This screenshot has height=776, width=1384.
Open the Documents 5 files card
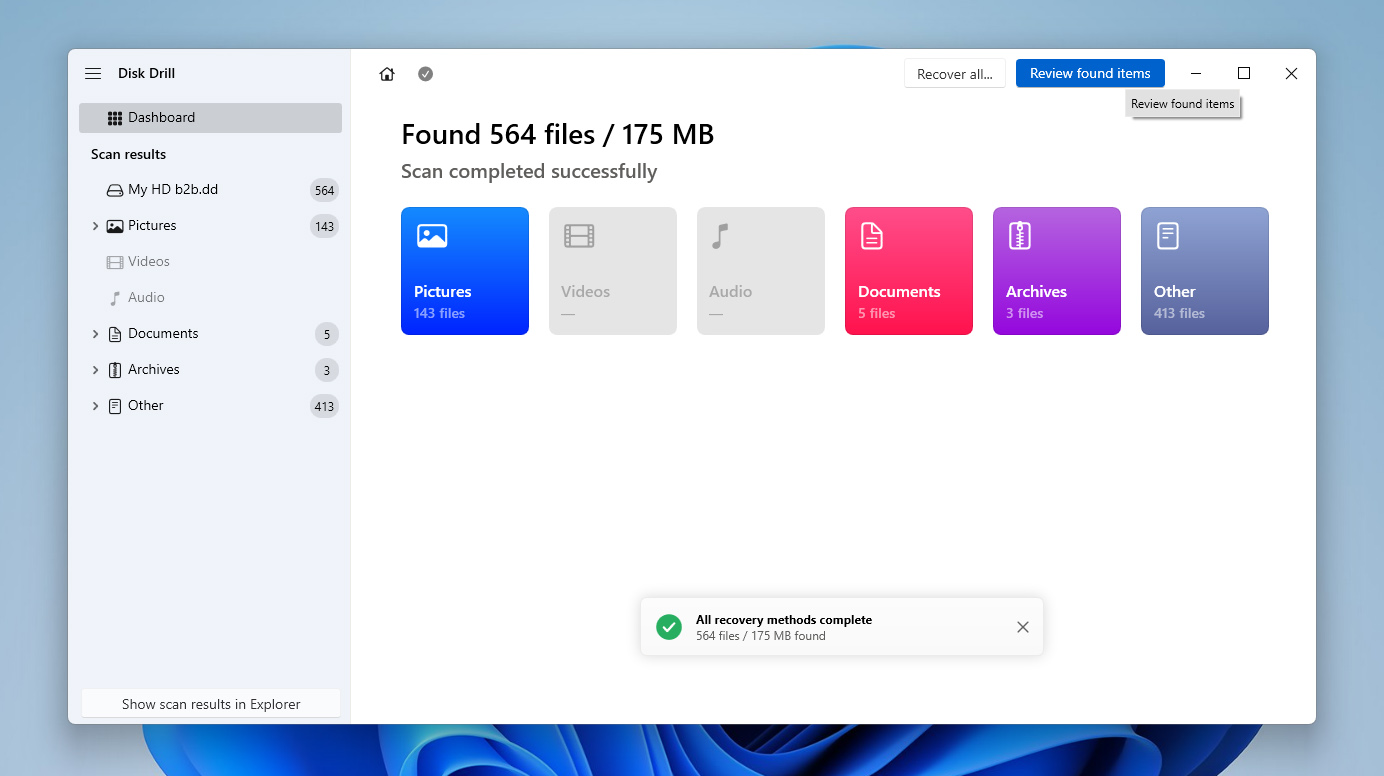(909, 271)
